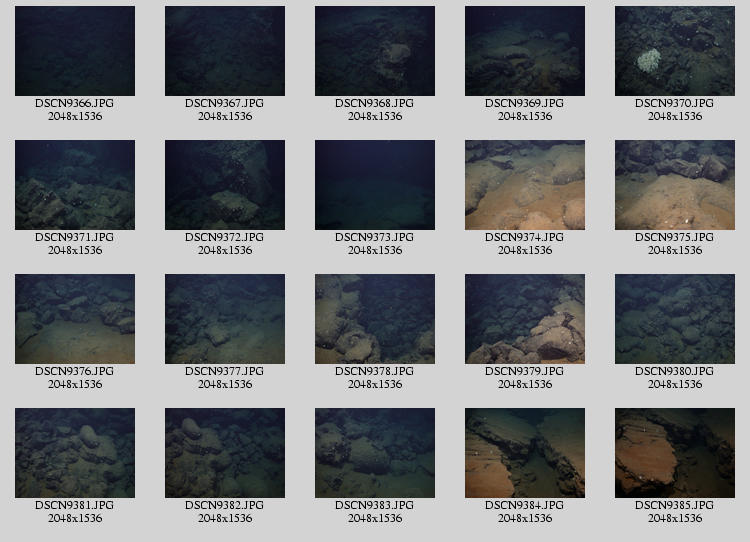The height and width of the screenshot is (542, 750).
Task: Click the DSCN9368.JPG seafloor thumbnail
Action: tap(375, 51)
